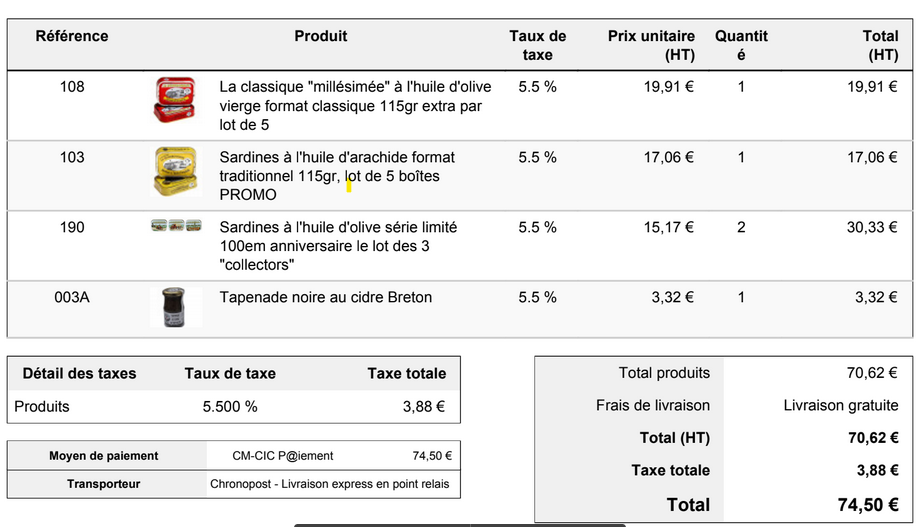Click the Taux de taxe column header
The width and height of the screenshot is (920, 527).
pyautogui.click(x=537, y=45)
